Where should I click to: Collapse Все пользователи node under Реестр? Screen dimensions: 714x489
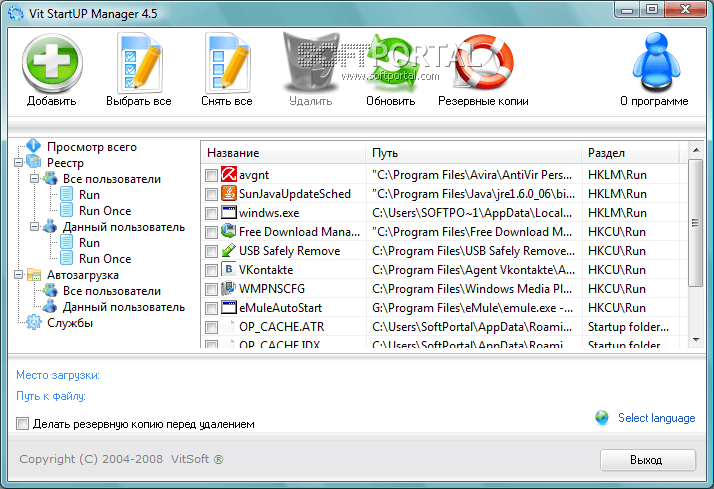point(34,178)
